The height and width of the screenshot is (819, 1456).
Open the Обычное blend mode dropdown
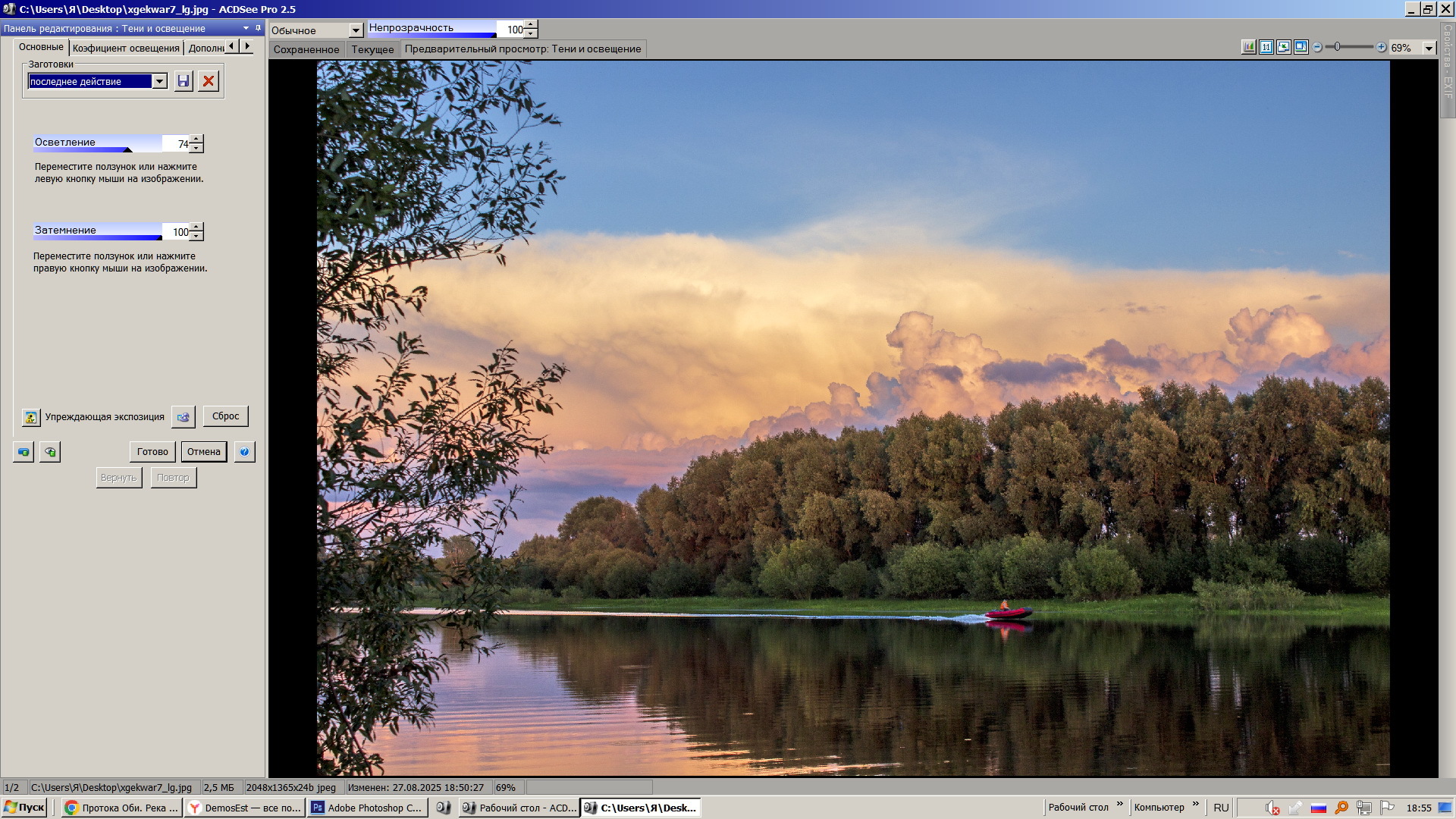coord(356,30)
